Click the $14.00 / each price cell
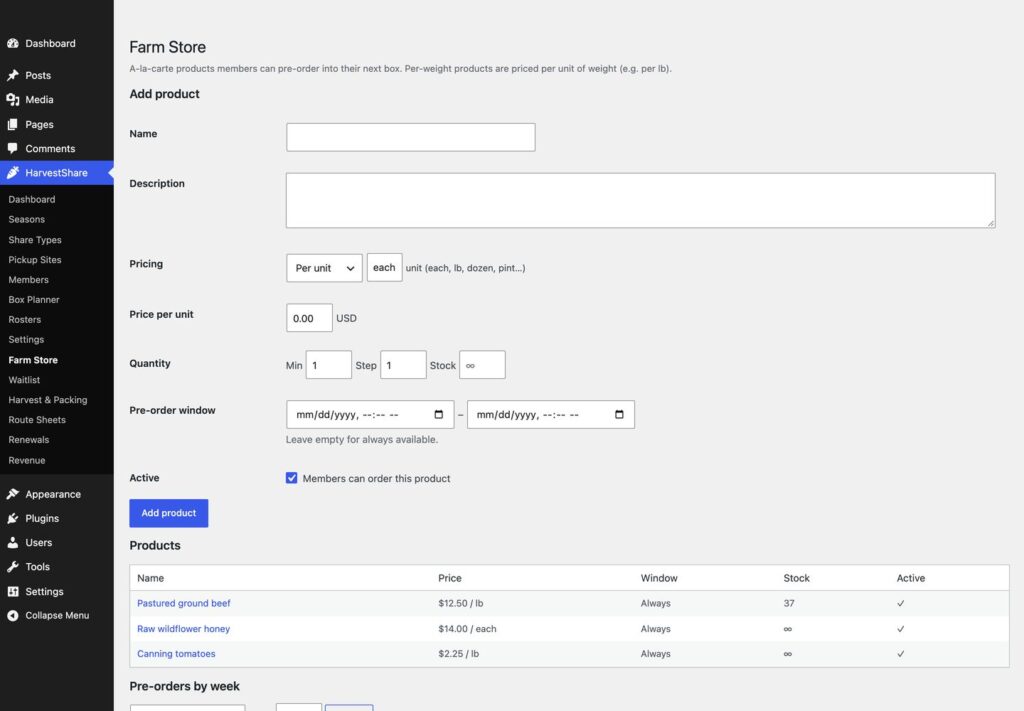The image size is (1024, 711). (467, 629)
